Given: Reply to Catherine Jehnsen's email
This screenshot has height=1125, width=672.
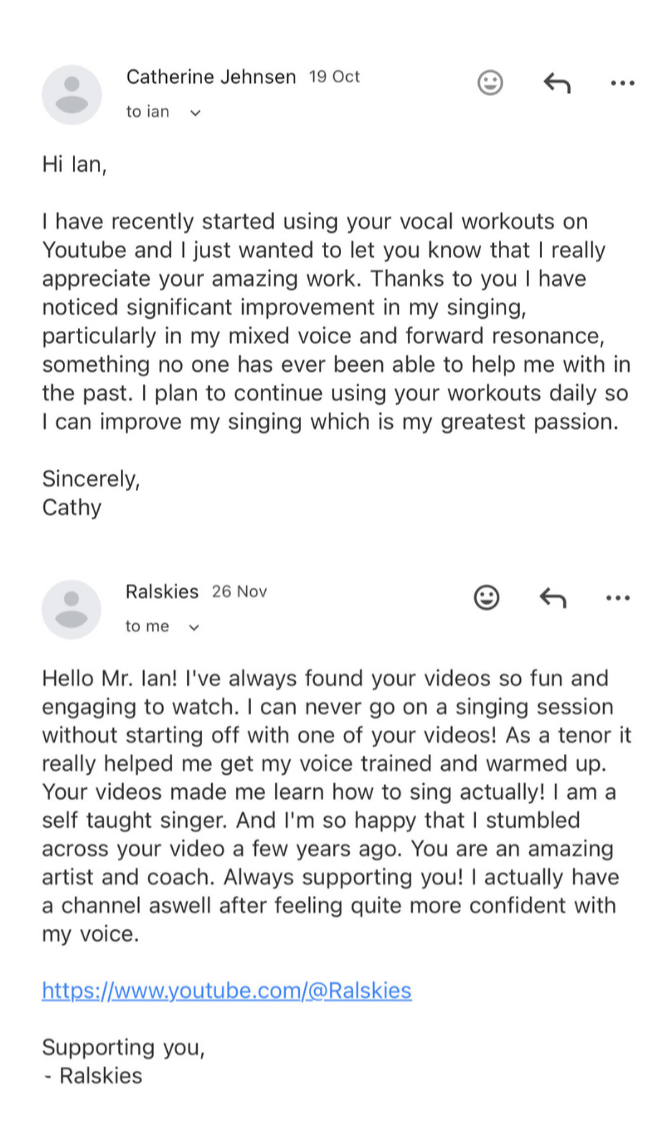Looking at the screenshot, I should point(557,83).
